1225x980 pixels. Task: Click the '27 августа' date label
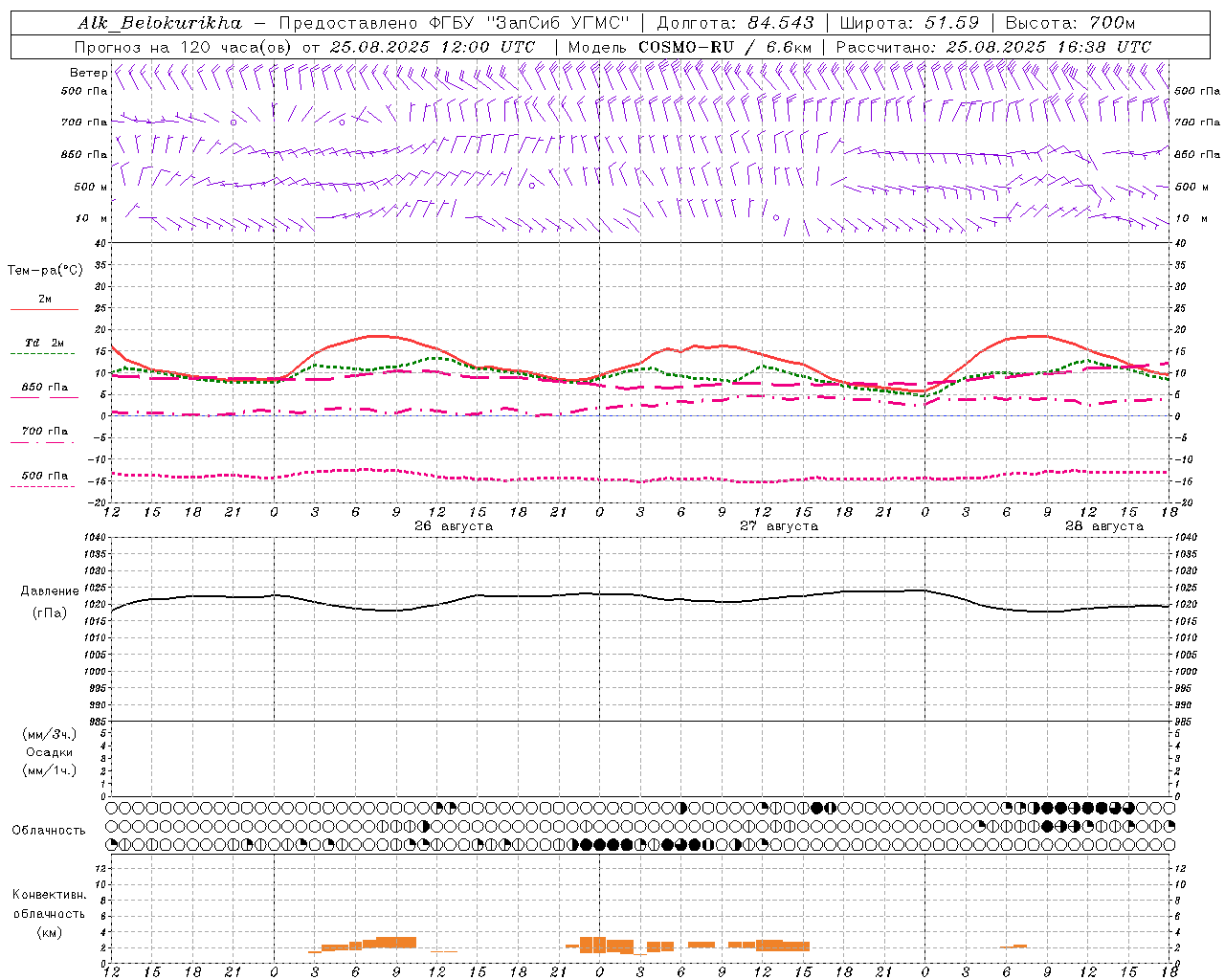pyautogui.click(x=779, y=526)
